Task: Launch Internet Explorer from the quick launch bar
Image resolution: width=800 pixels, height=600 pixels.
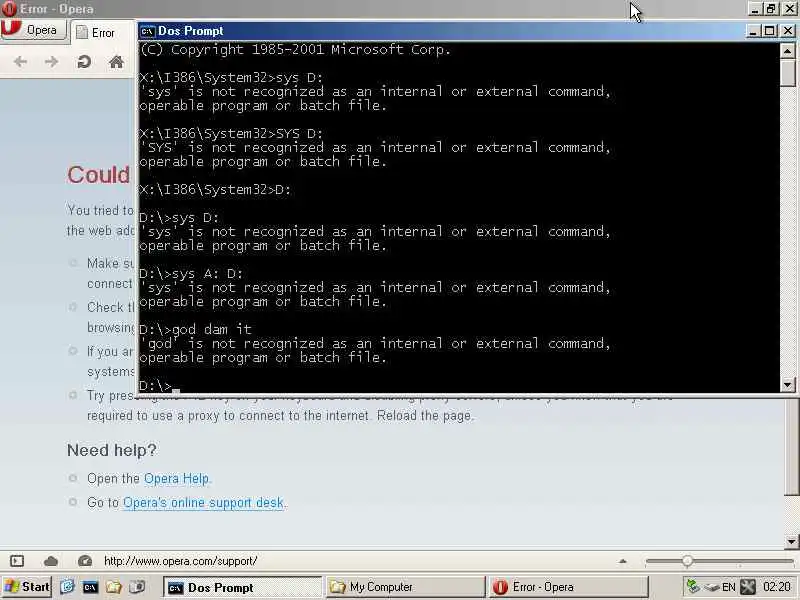Action: pos(67,587)
